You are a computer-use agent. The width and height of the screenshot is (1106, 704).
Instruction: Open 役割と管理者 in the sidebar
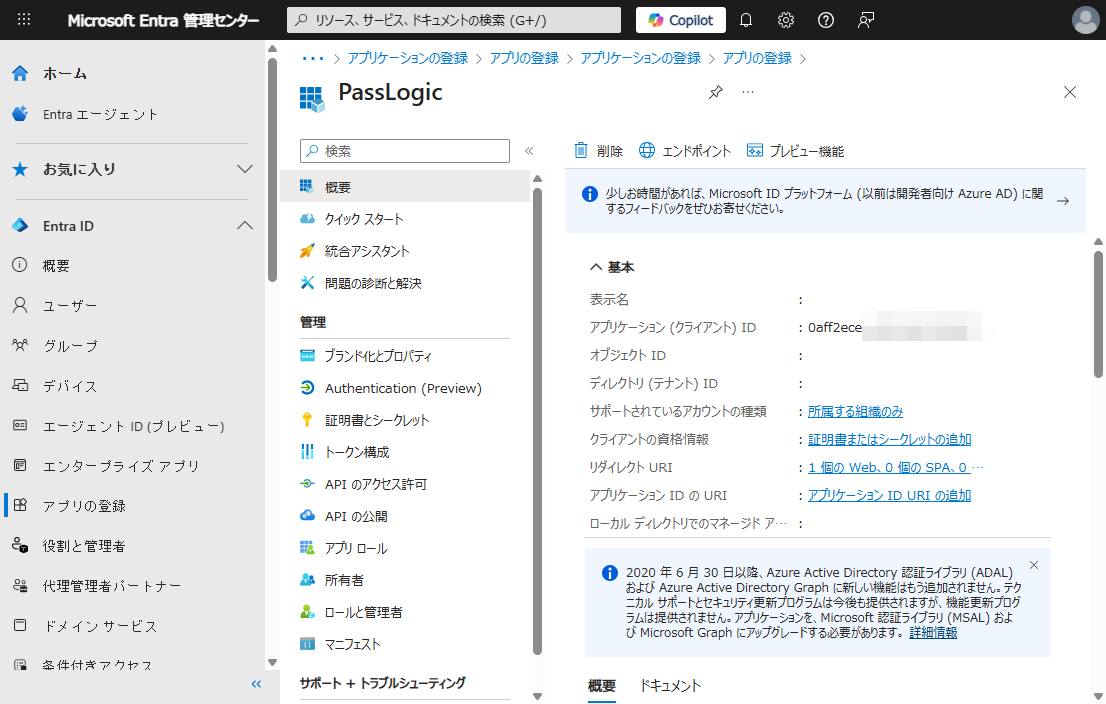click(x=84, y=546)
